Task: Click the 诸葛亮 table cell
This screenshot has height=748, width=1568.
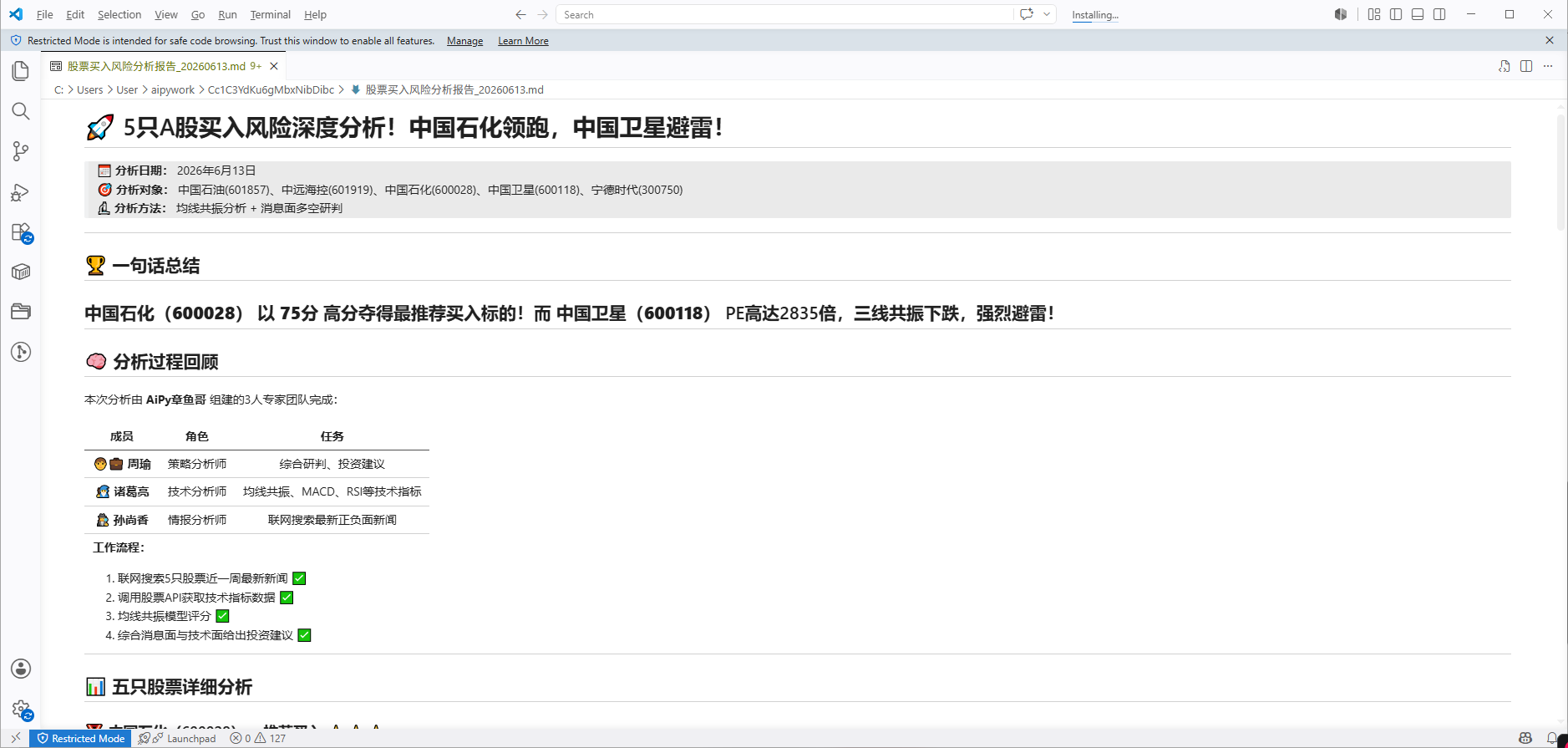Action: click(x=122, y=491)
